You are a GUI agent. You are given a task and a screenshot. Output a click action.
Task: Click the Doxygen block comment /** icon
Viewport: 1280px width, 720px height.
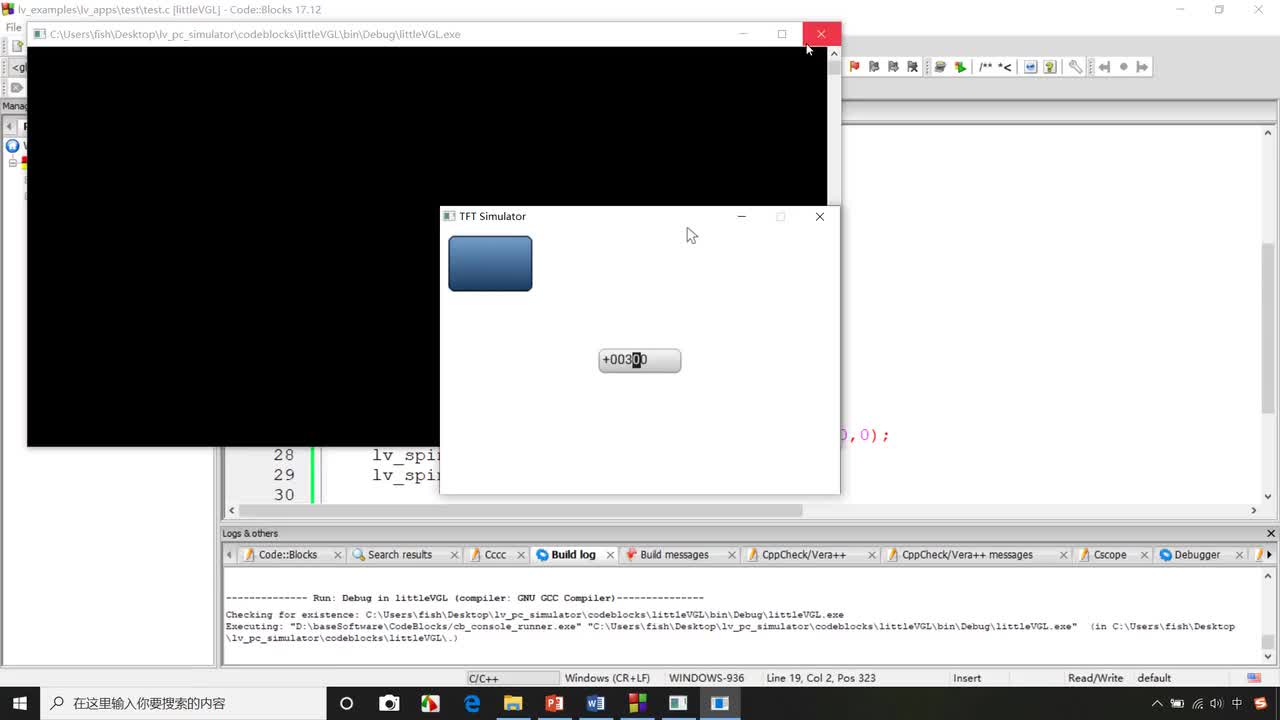coord(986,67)
